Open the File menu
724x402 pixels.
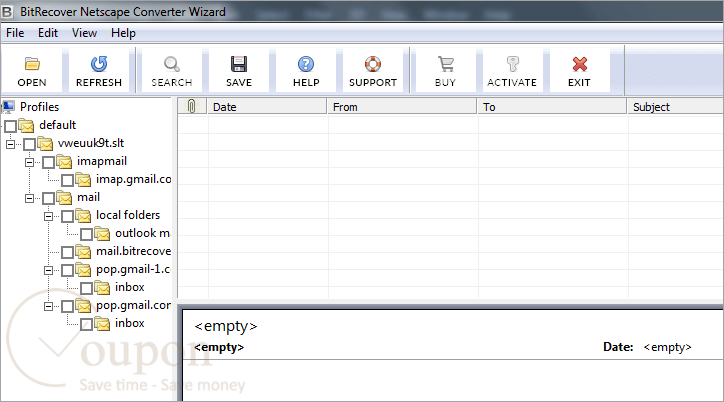[x=15, y=33]
